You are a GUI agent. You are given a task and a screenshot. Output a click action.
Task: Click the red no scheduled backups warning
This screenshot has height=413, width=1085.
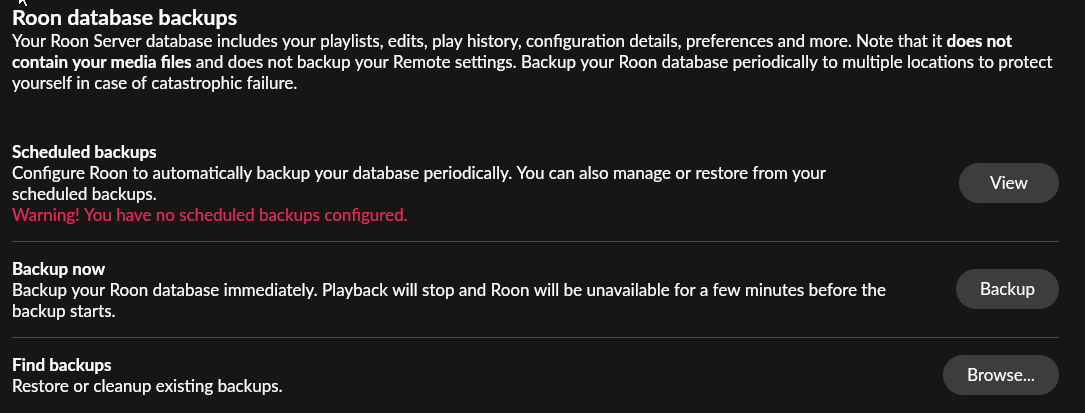coord(209,214)
